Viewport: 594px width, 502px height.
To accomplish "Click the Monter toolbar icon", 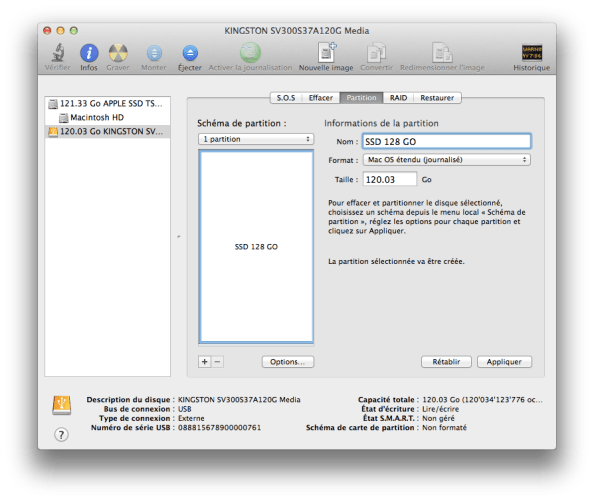I will (x=154, y=53).
